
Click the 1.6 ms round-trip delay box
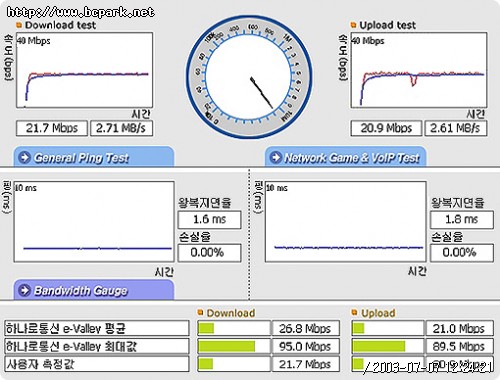click(x=210, y=220)
